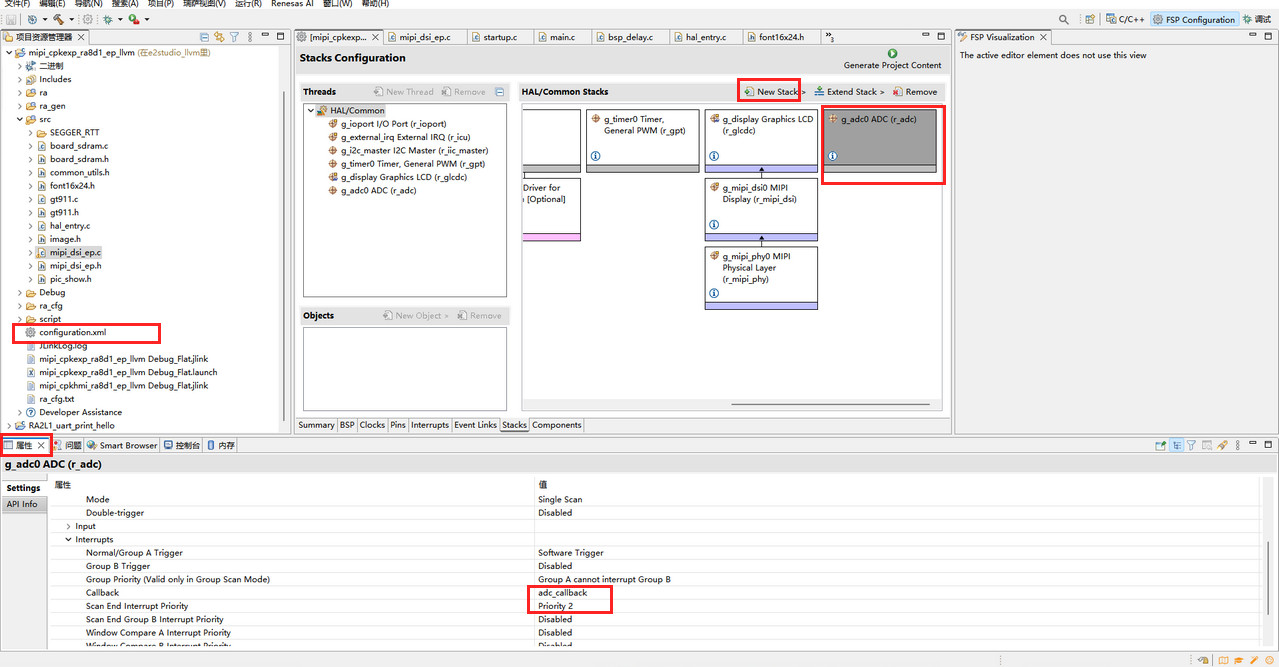
Task: Click the Priority 2 value for Scan End Interrupt
Action: point(556,606)
